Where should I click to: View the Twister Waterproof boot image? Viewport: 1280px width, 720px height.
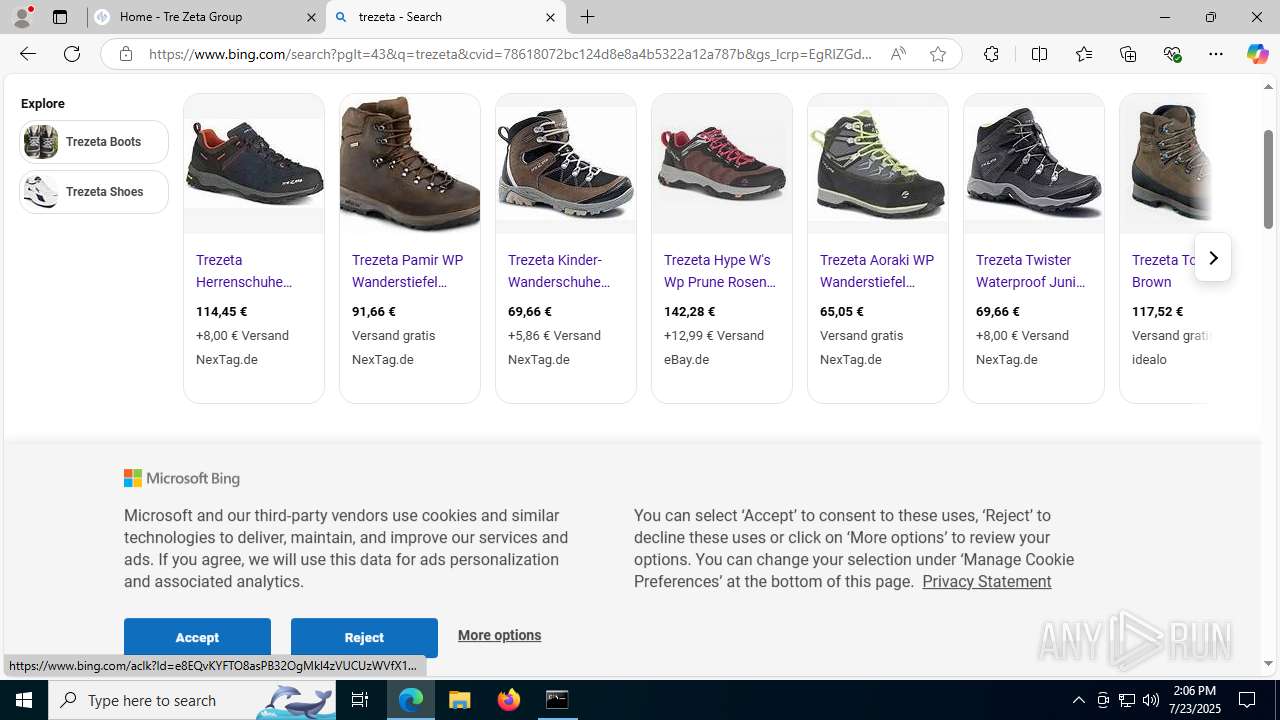click(1034, 164)
